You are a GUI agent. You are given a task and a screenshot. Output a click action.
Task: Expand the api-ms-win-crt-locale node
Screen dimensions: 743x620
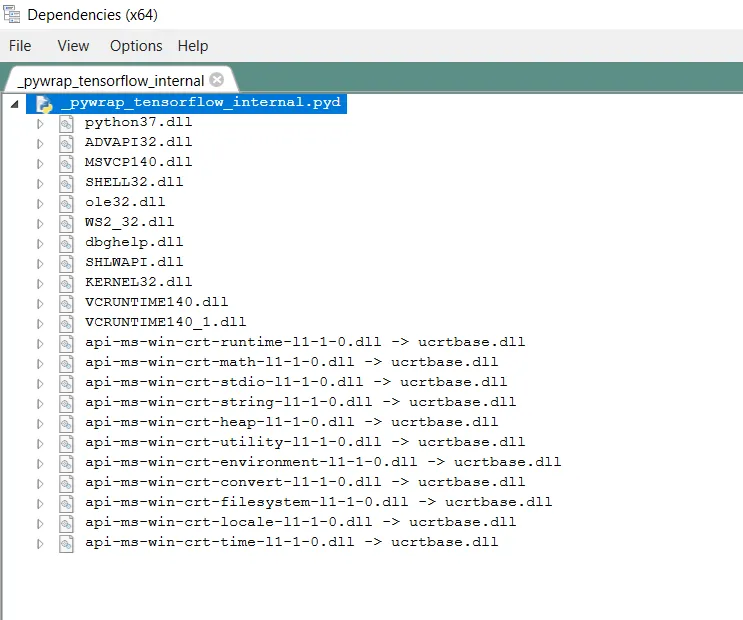(x=40, y=524)
